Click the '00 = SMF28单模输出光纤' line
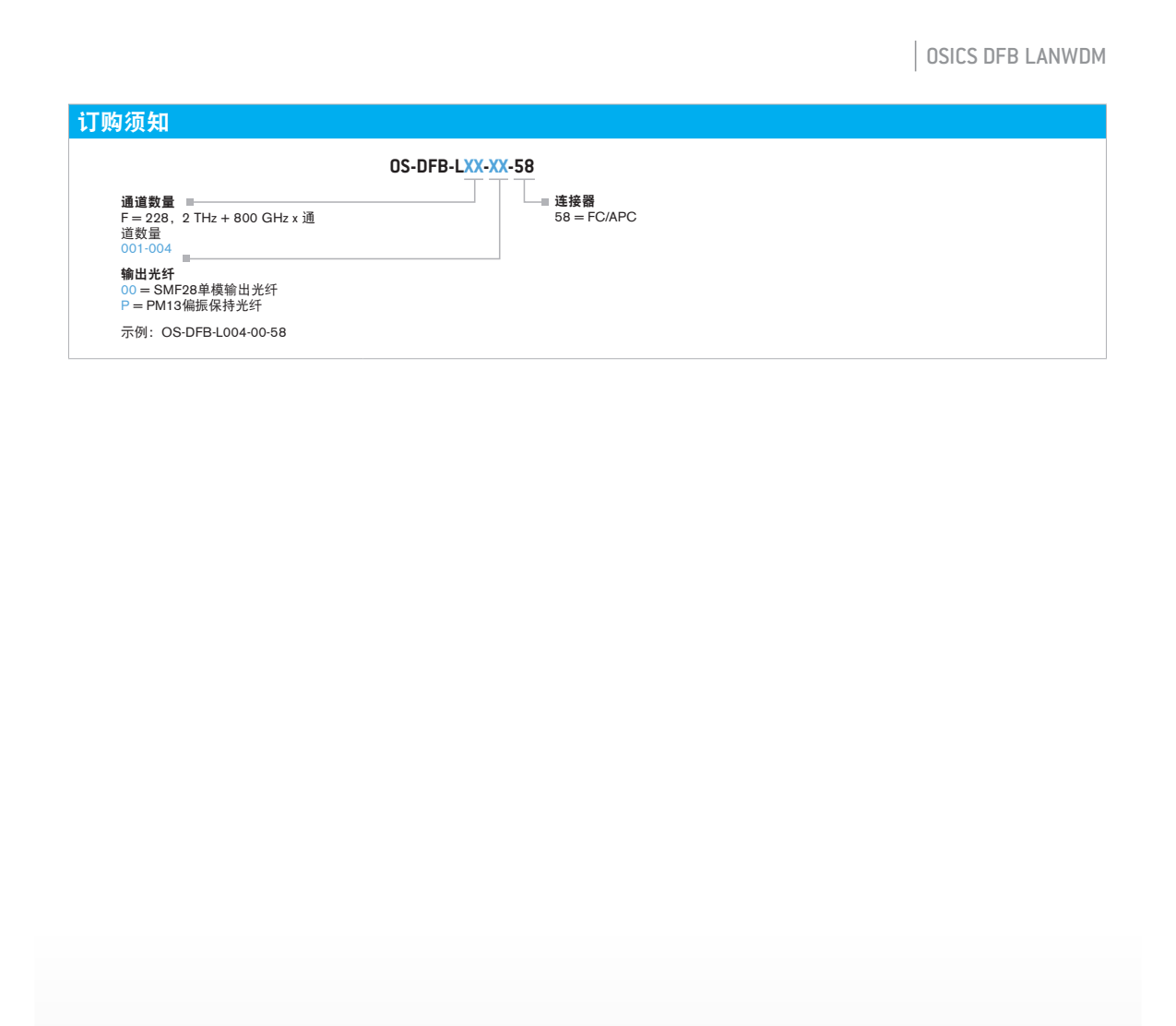Viewport: 1176px width, 1026px height. pyautogui.click(x=199, y=290)
